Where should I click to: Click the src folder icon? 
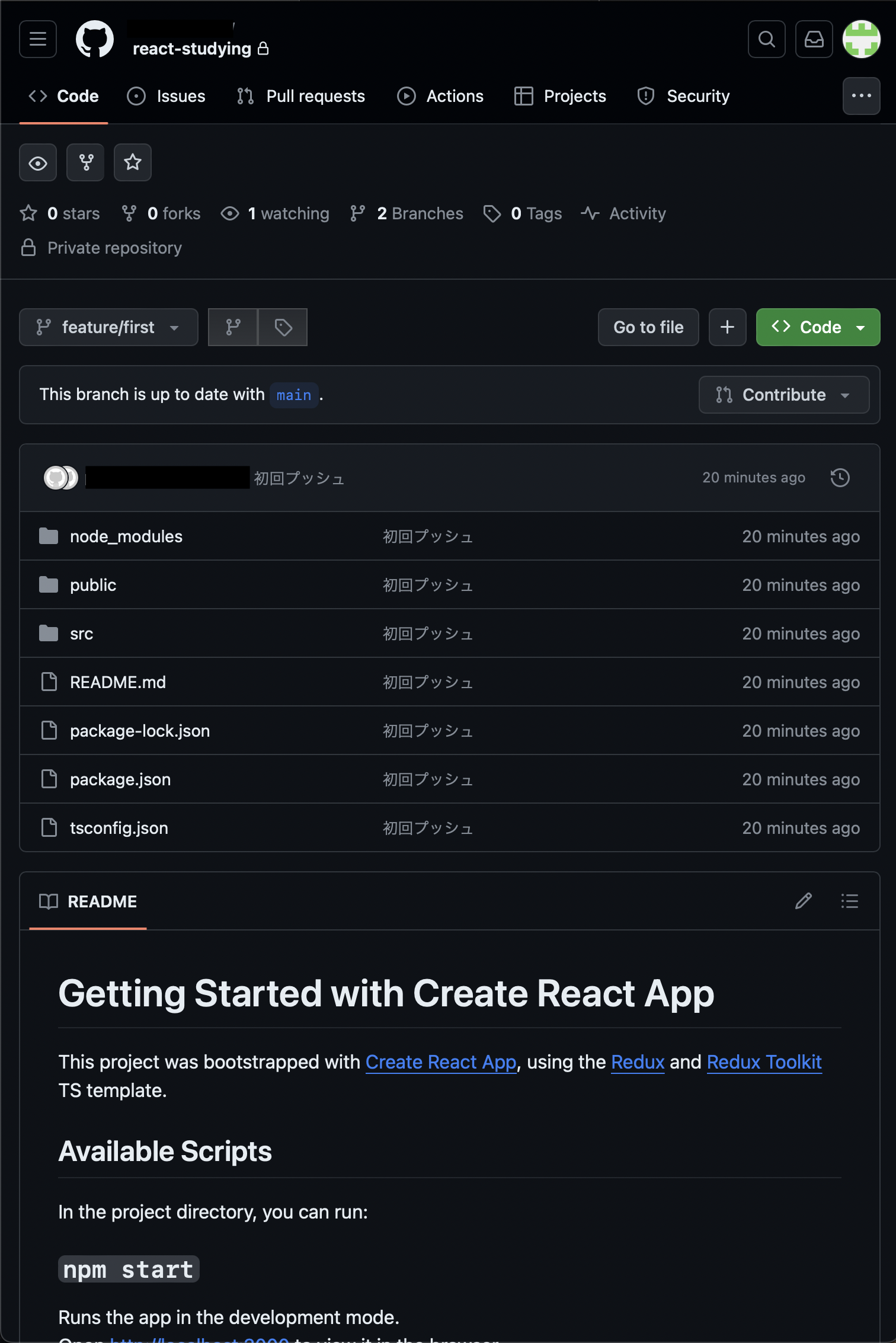coord(49,634)
